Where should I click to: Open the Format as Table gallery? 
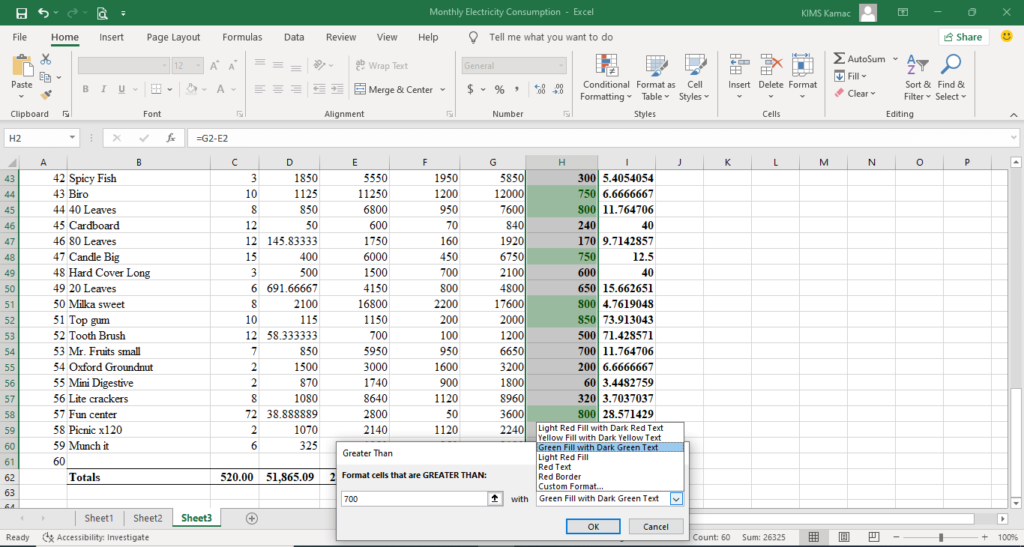click(x=656, y=78)
